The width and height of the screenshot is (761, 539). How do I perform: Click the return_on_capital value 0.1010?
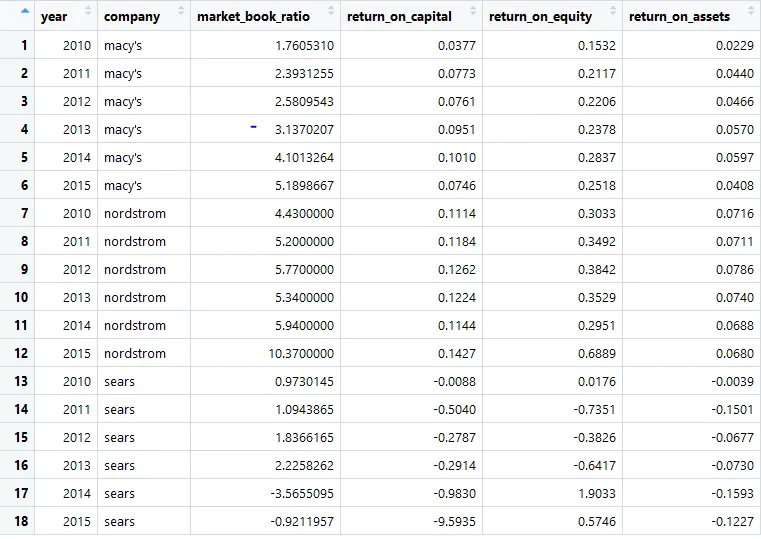point(457,158)
